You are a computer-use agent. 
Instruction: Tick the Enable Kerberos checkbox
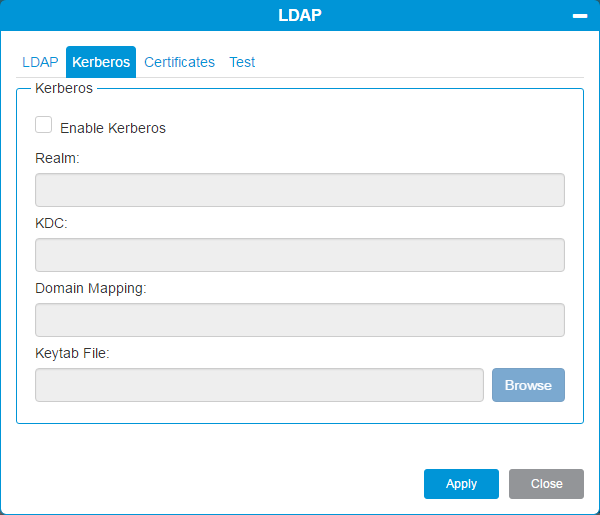point(44,125)
